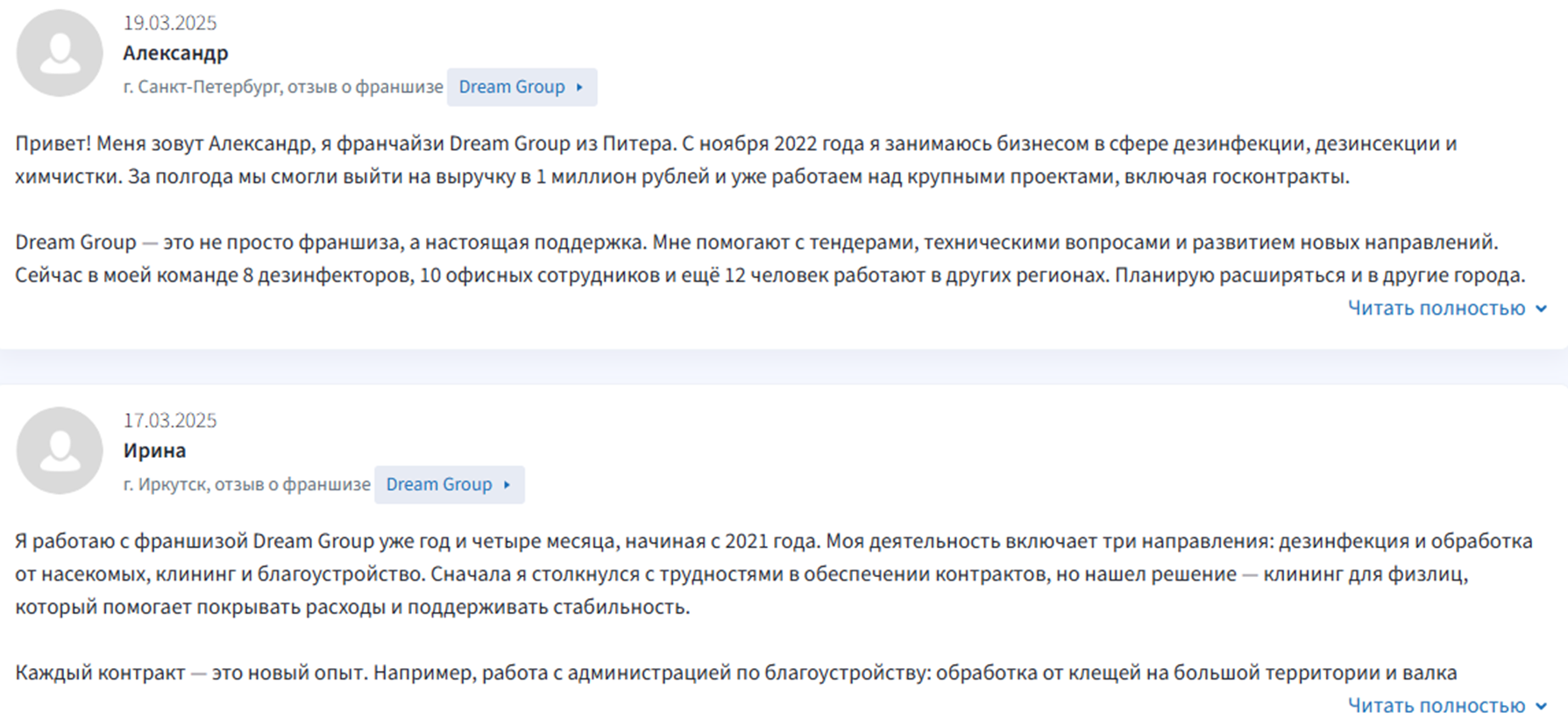Click reviewer name Ирина
Image resolution: width=1568 pixels, height=720 pixels.
[x=154, y=450]
